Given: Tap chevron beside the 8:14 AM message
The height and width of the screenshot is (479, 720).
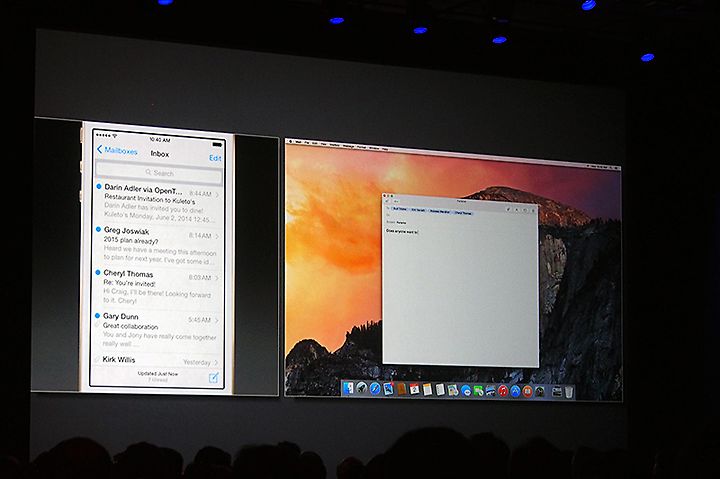Looking at the screenshot, I should [x=217, y=236].
